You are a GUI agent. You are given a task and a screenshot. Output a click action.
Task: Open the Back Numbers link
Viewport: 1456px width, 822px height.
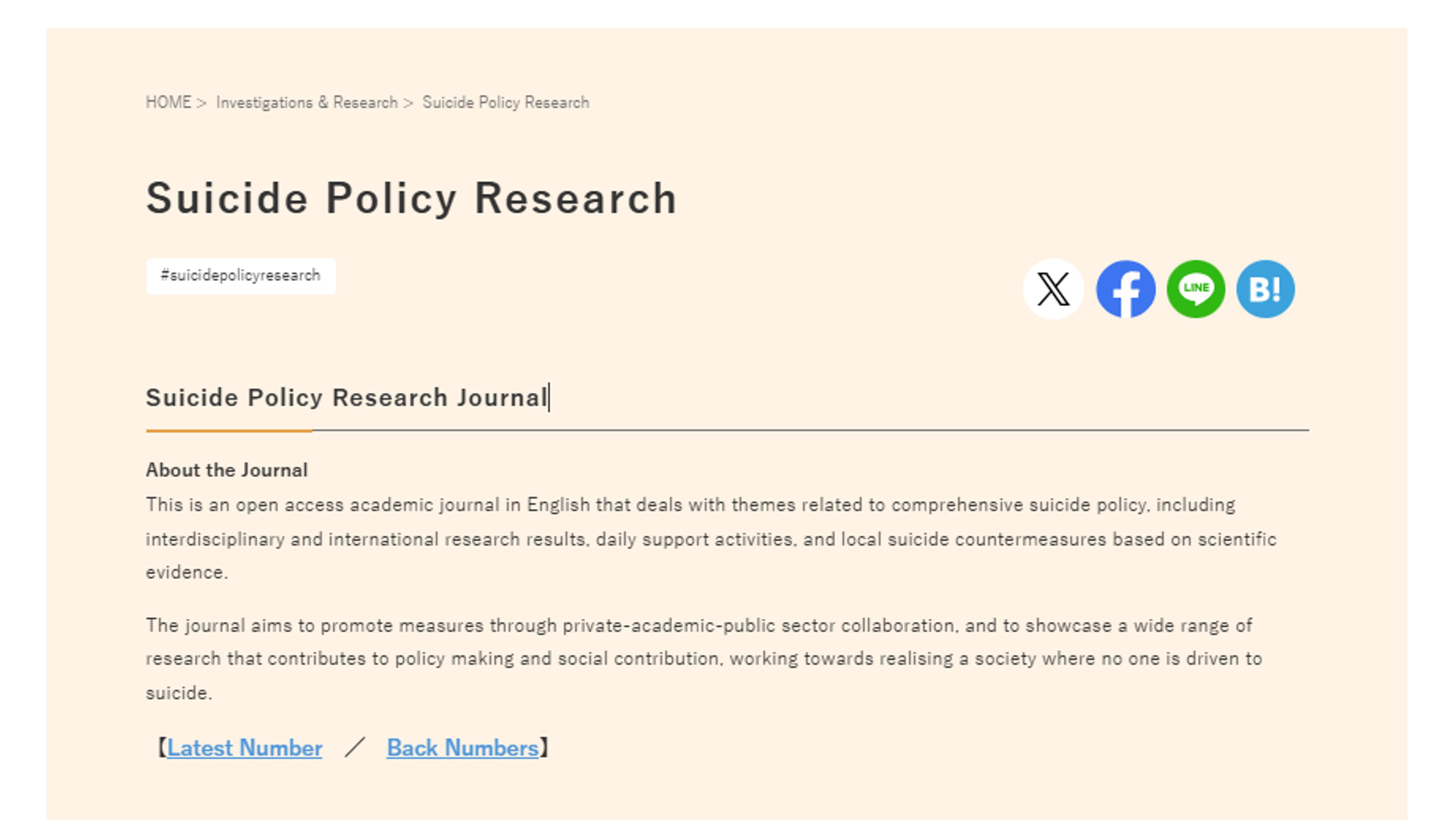point(462,748)
